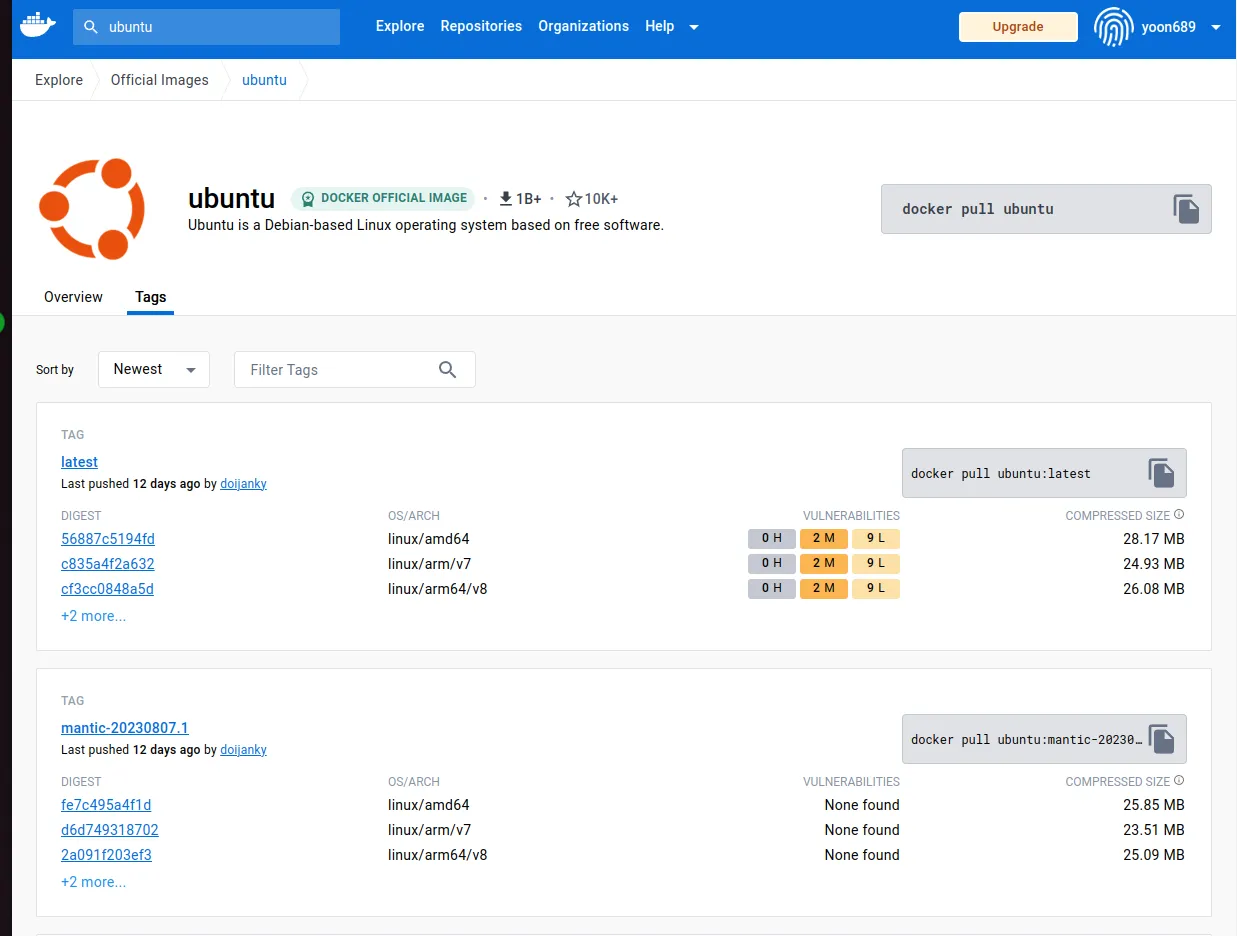Click None found for d6d749318702 row
This screenshot has width=1237, height=936.
pyautogui.click(x=862, y=830)
